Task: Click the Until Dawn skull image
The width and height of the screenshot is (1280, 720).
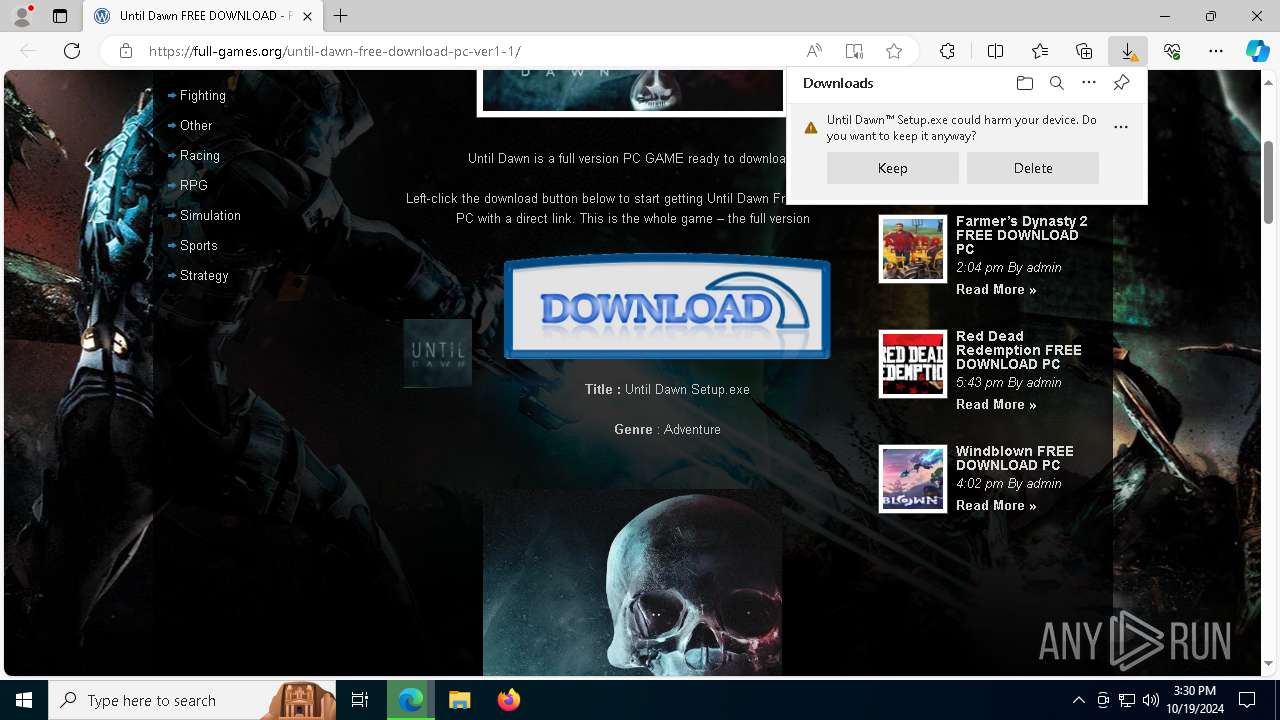Action: 632,582
